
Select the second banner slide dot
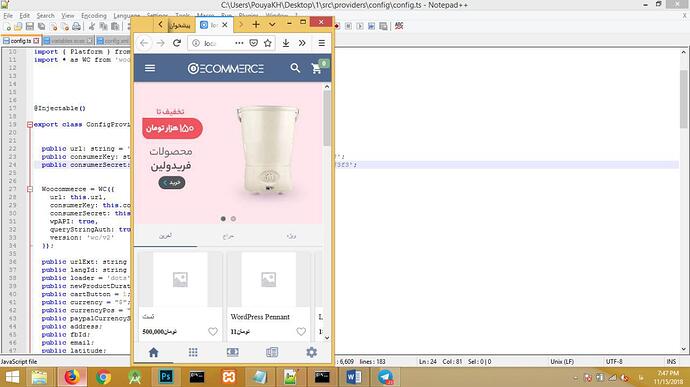(x=233, y=218)
